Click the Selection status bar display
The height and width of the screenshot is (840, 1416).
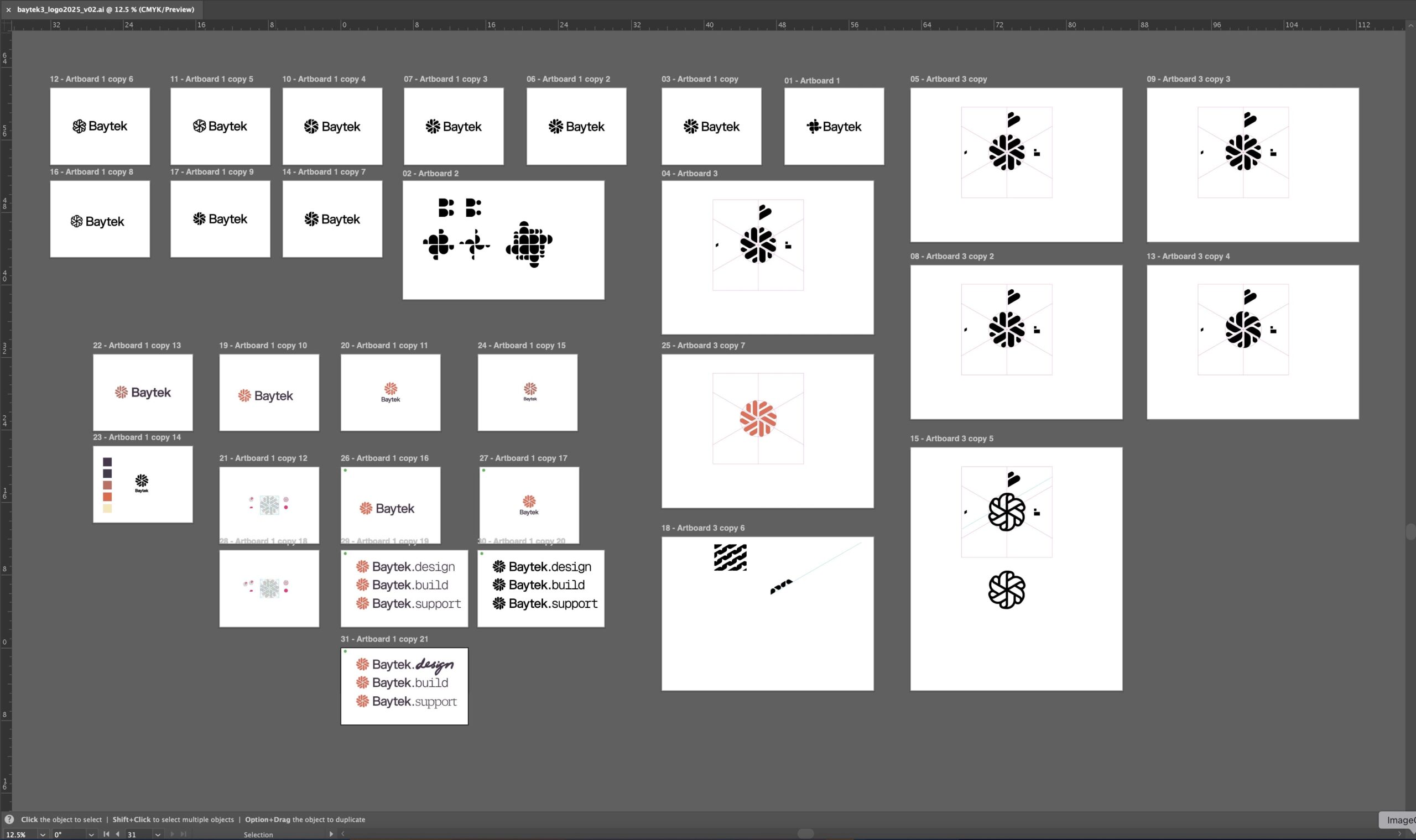(258, 834)
